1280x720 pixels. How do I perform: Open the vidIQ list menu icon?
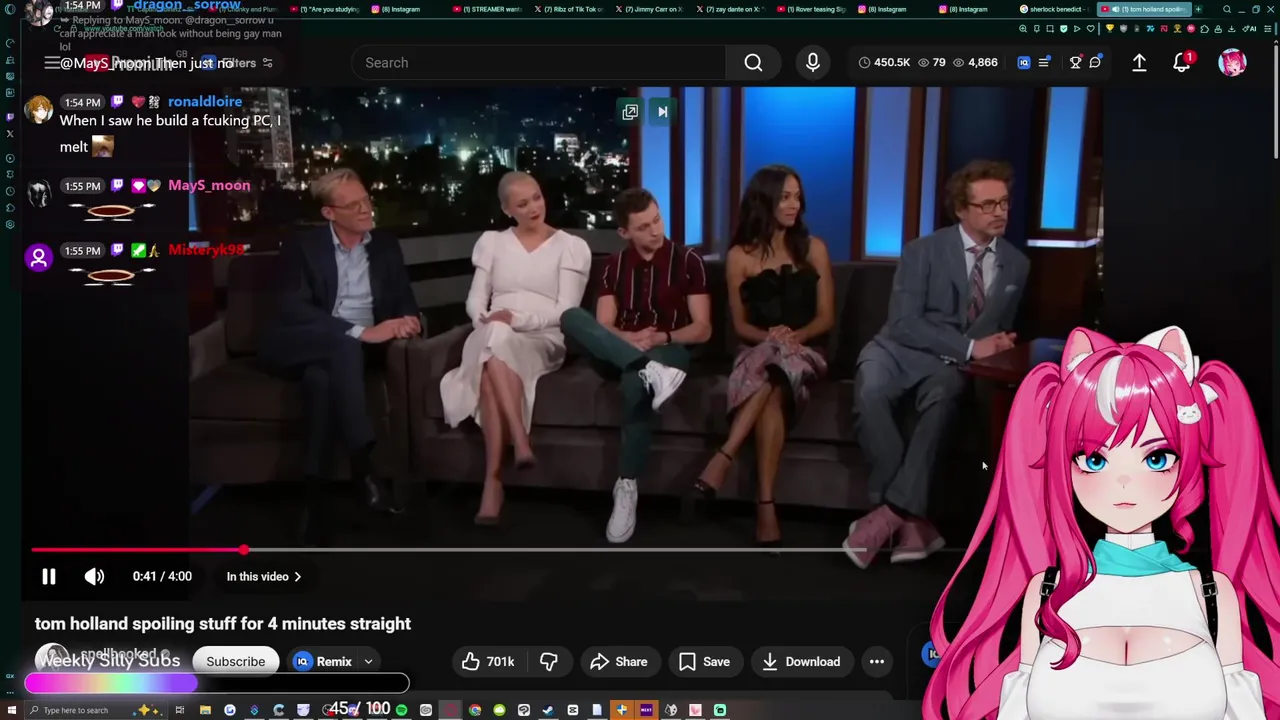(1044, 63)
